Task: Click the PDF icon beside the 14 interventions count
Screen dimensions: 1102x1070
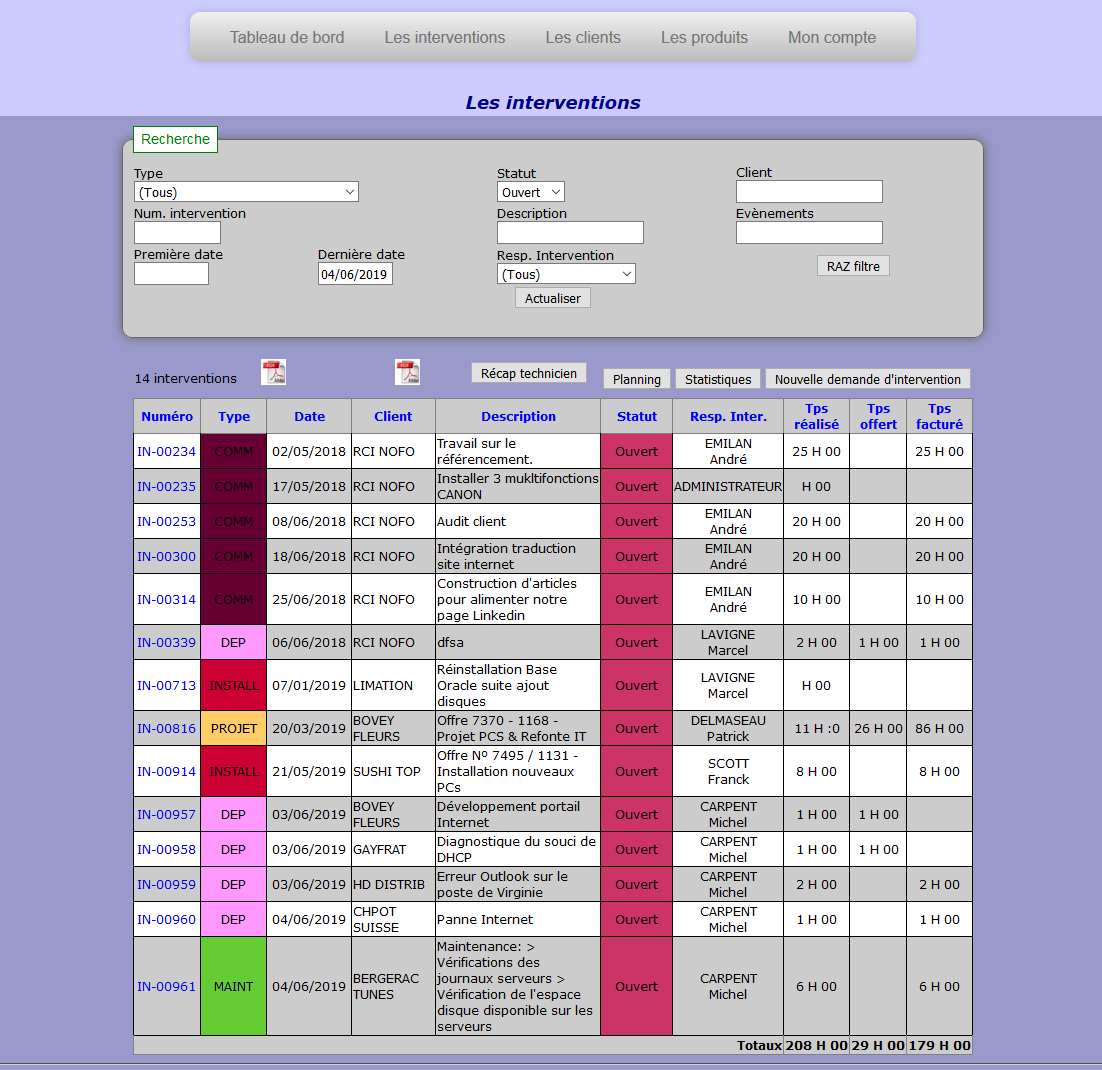Action: pyautogui.click(x=273, y=372)
